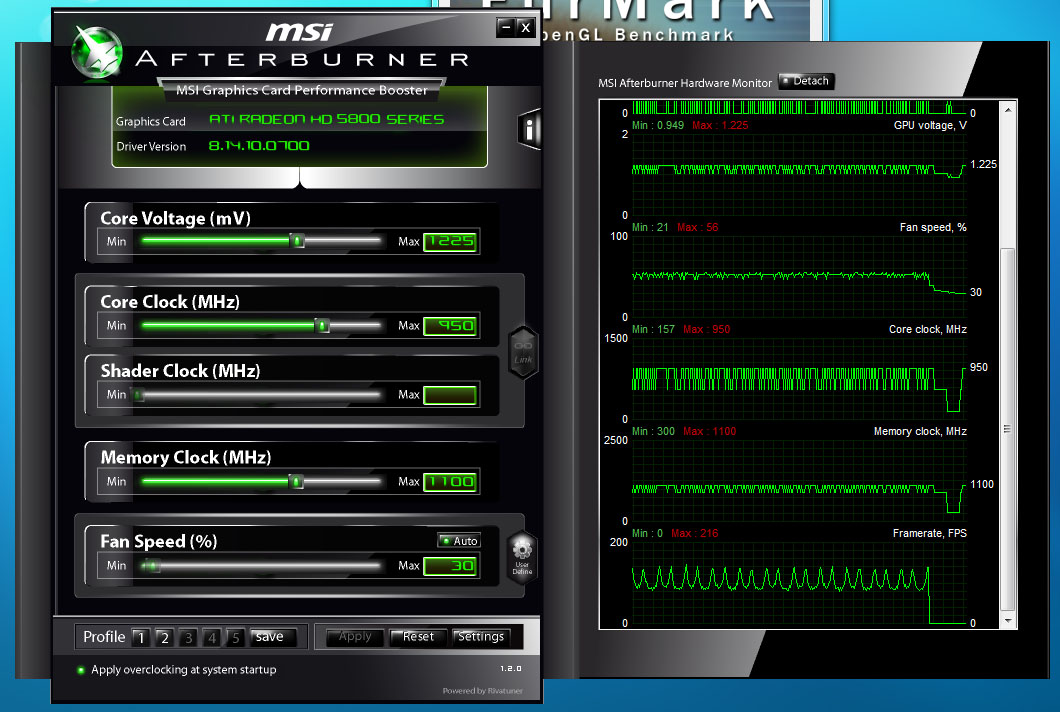This screenshot has width=1060, height=712.
Task: Click the Memory Clock value field 1100
Action: 451,481
